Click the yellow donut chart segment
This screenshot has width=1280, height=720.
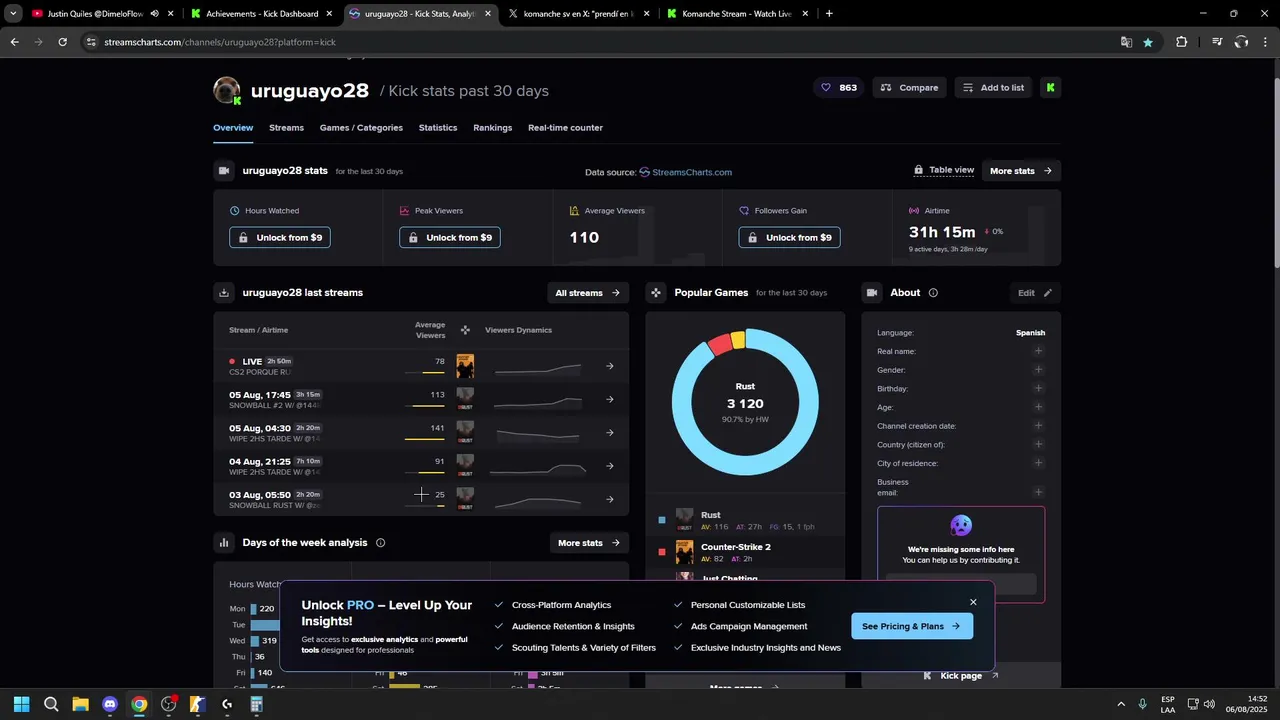click(738, 339)
